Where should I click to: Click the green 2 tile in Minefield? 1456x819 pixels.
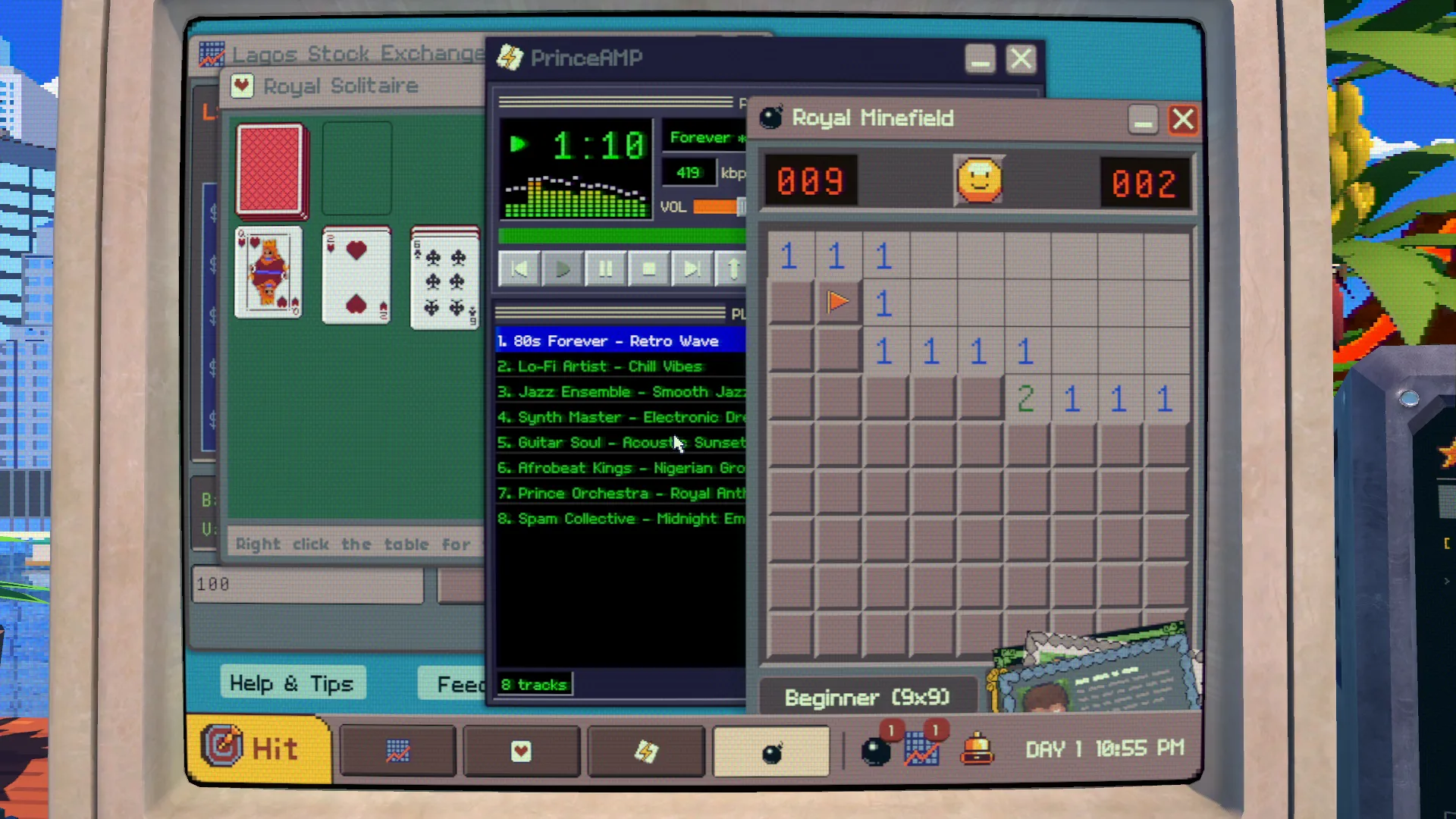(x=1026, y=398)
